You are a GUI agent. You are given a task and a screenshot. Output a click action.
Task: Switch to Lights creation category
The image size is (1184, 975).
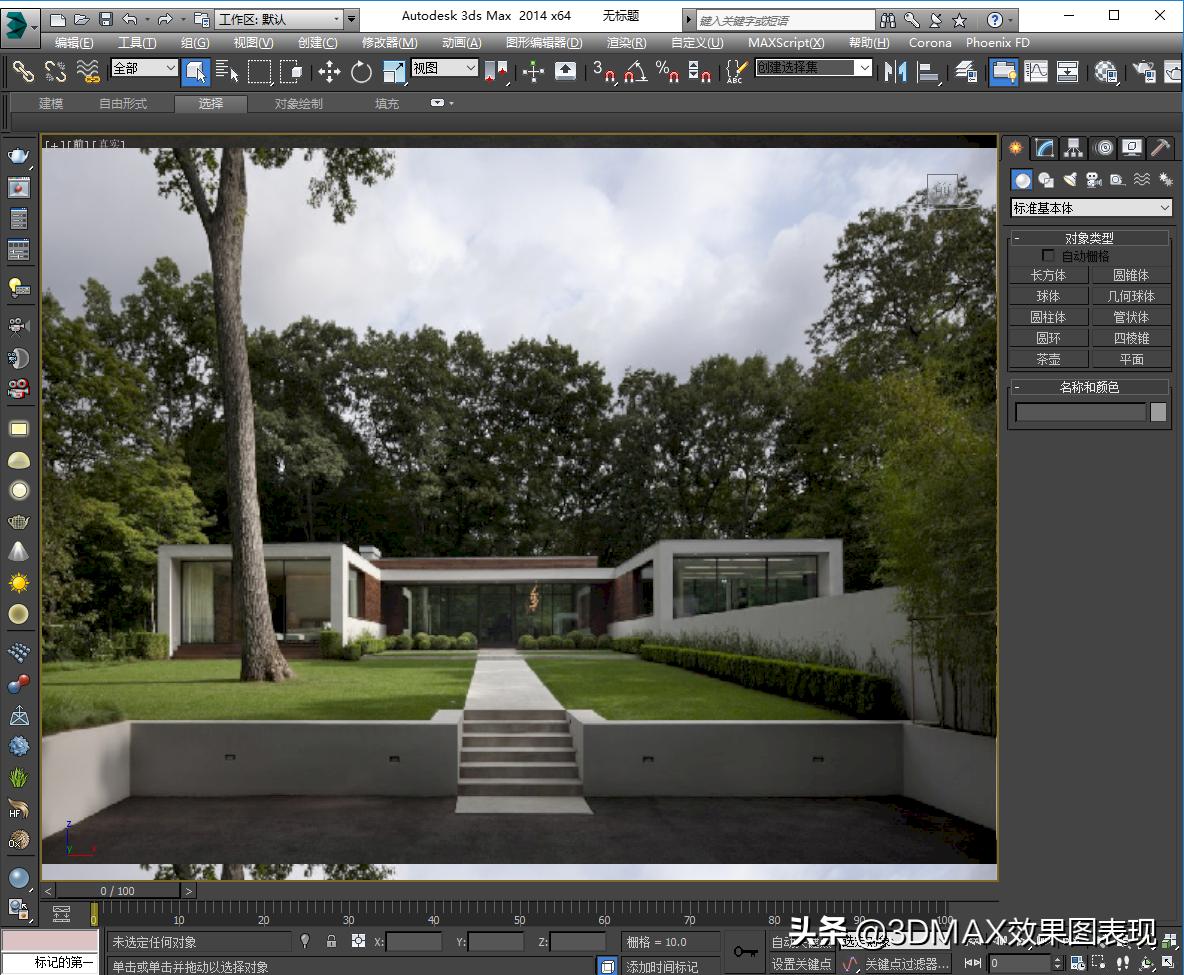pyautogui.click(x=1070, y=180)
